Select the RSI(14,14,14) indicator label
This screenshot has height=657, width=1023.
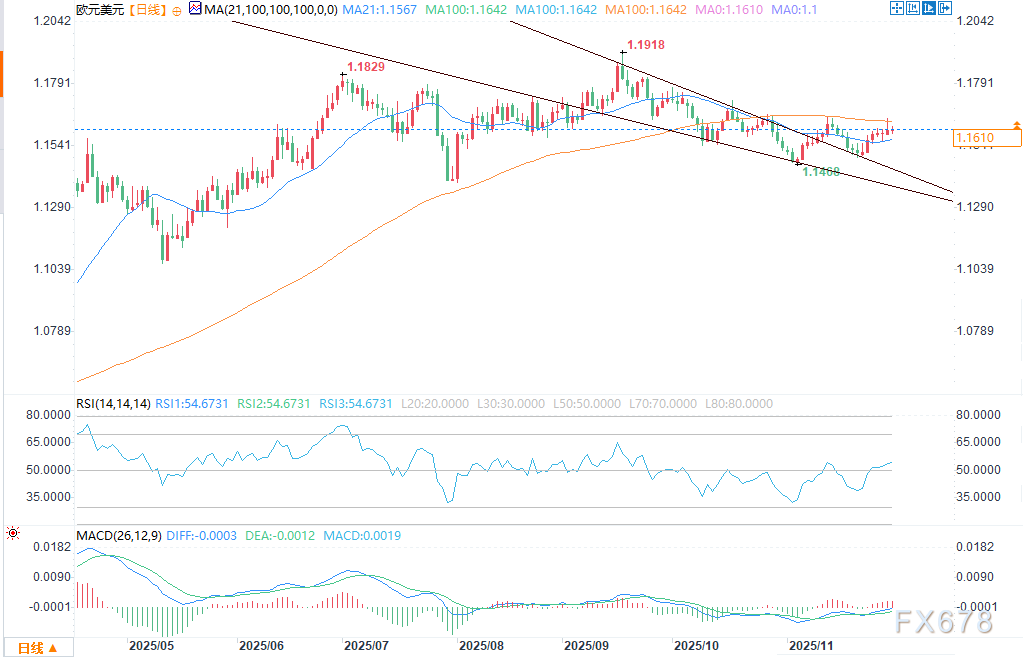tap(113, 404)
